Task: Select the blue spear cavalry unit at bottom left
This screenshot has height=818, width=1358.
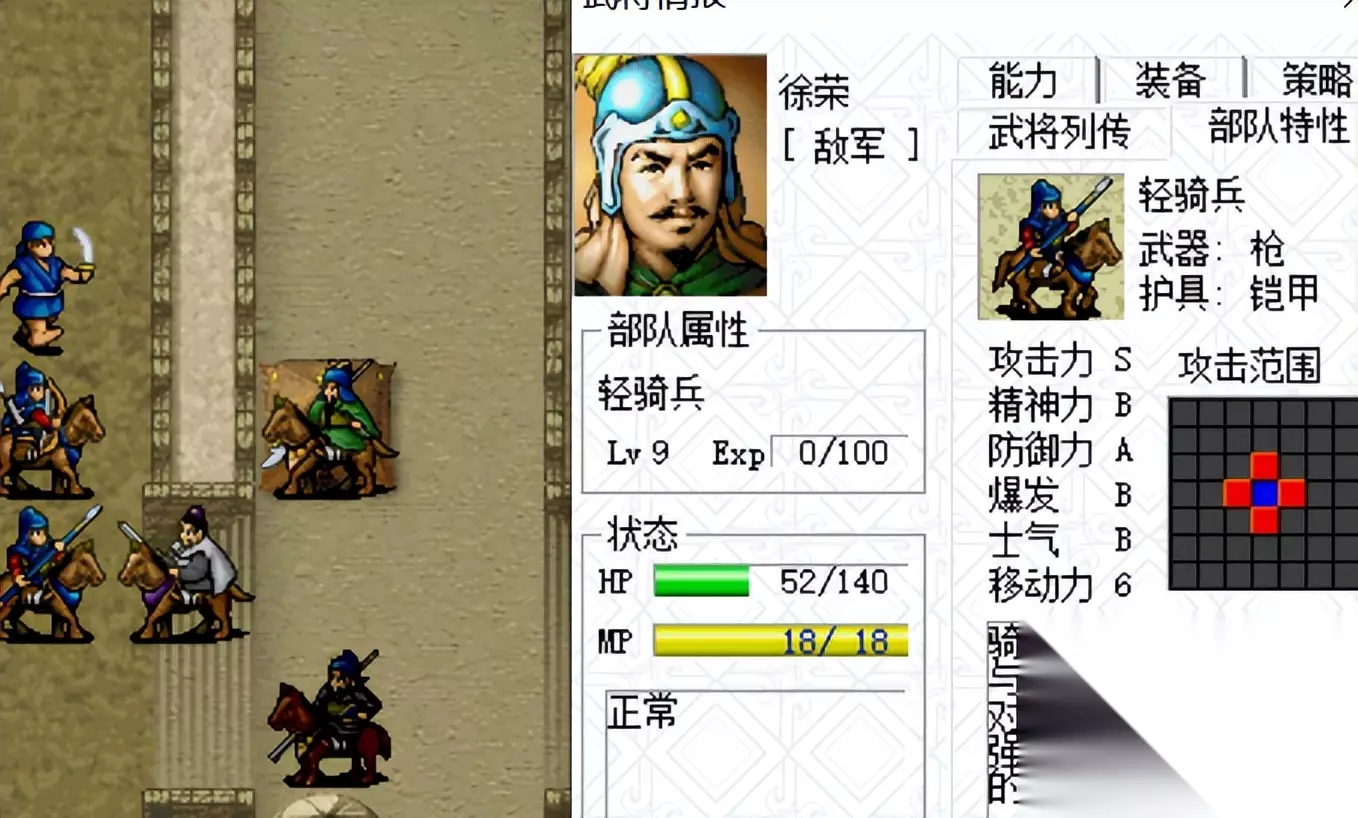Action: (50, 572)
